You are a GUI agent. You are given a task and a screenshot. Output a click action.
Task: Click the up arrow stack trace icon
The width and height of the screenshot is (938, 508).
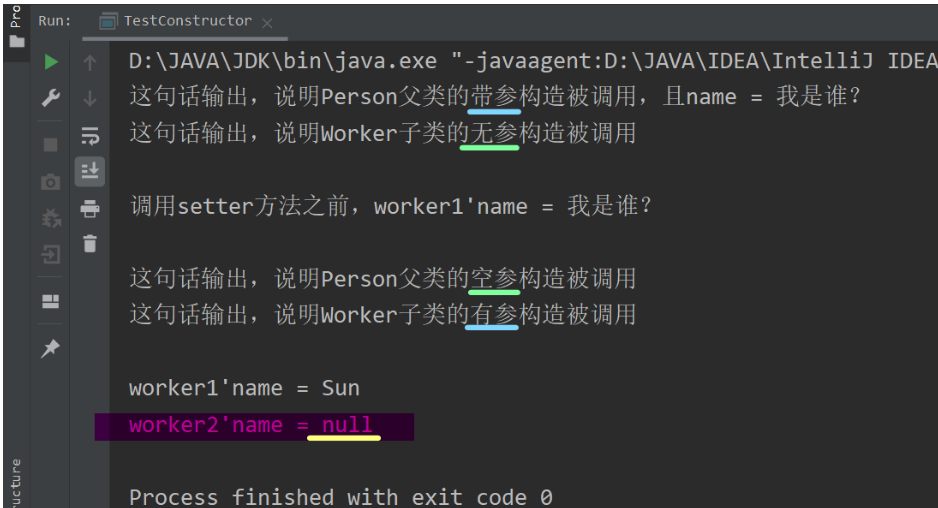point(90,63)
